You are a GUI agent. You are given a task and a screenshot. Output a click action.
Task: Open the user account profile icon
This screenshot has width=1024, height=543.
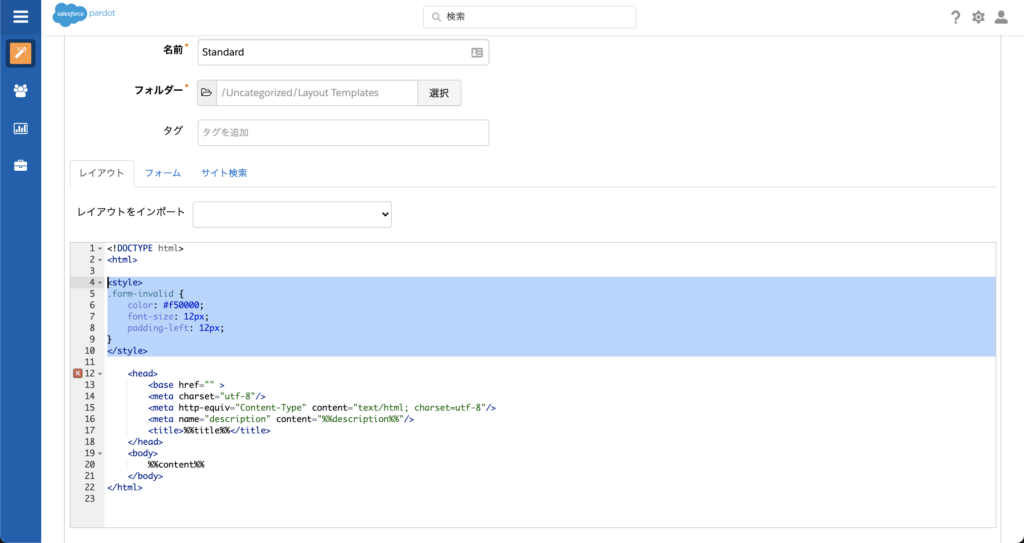click(1001, 17)
